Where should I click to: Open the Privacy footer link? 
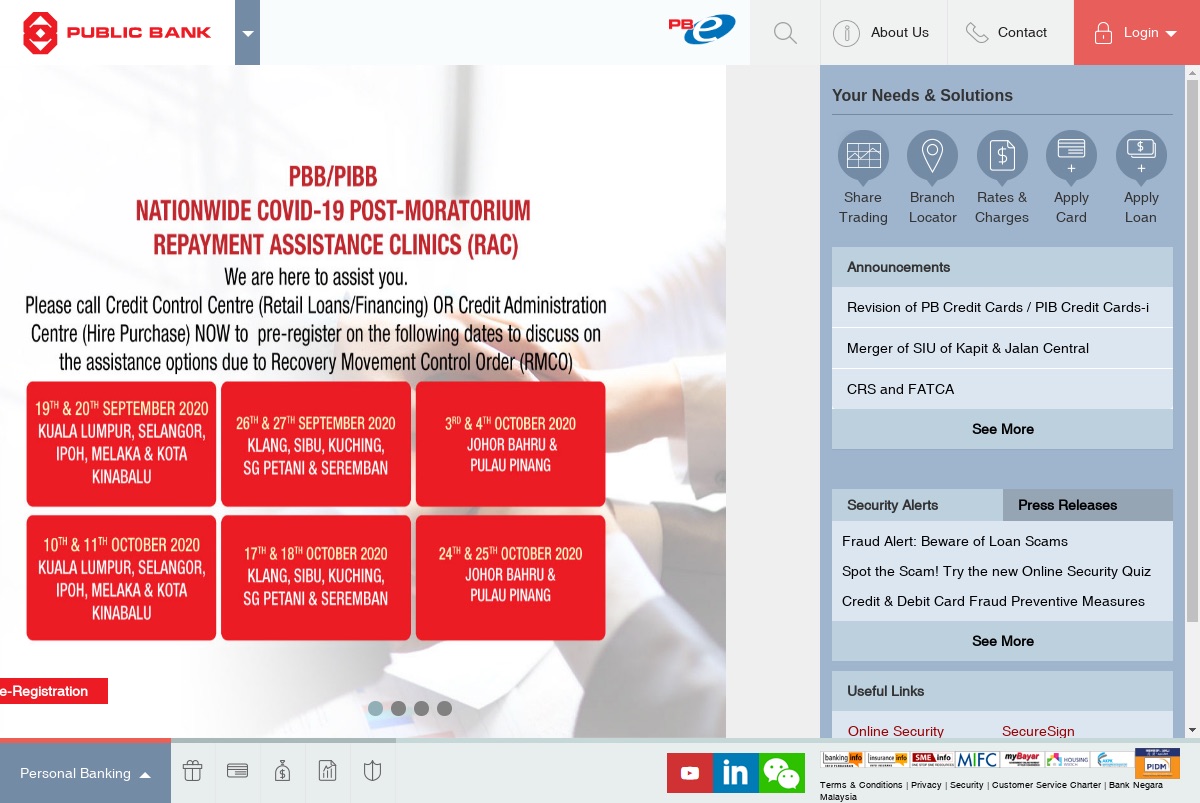coord(926,786)
